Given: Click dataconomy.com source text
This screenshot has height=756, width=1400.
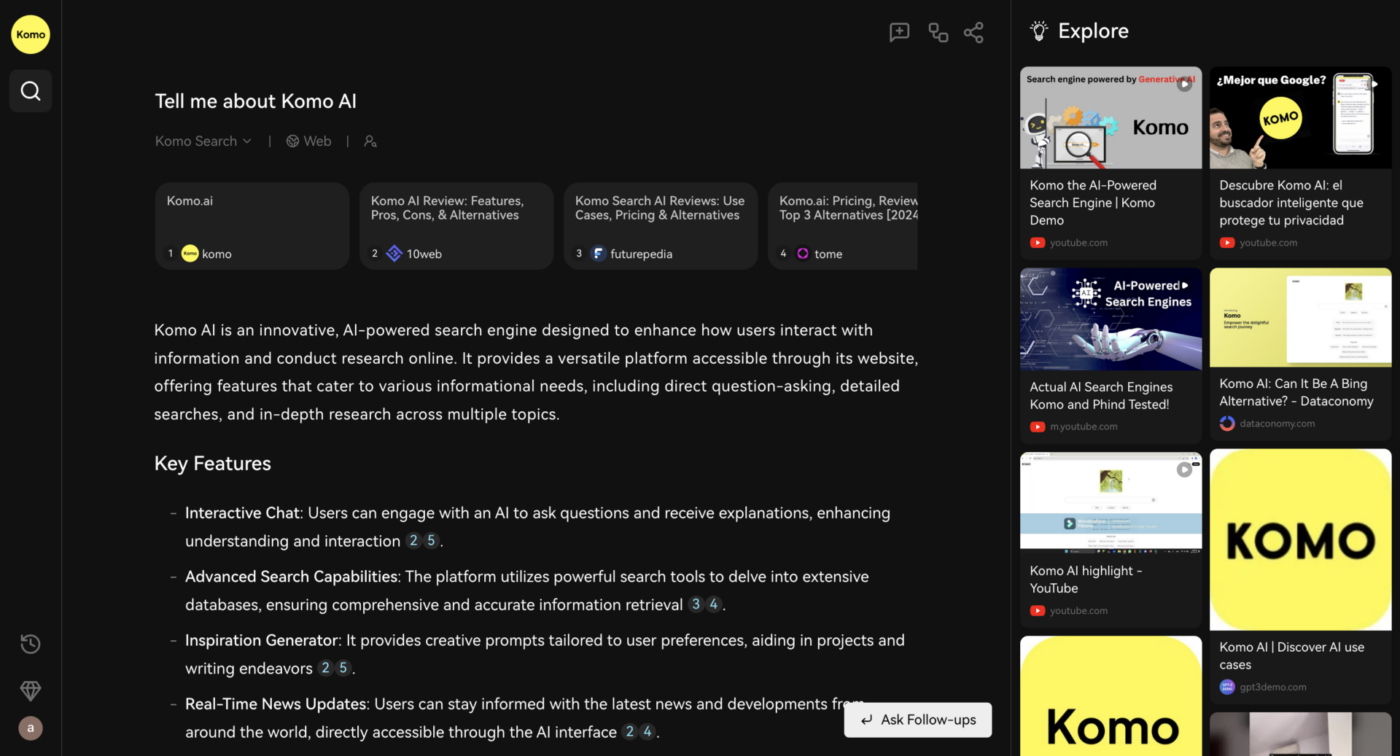Looking at the screenshot, I should [x=1277, y=424].
